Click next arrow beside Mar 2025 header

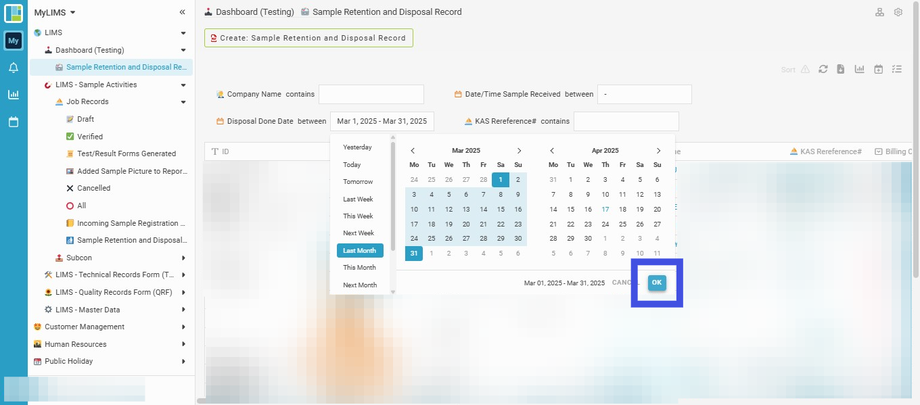(x=519, y=151)
